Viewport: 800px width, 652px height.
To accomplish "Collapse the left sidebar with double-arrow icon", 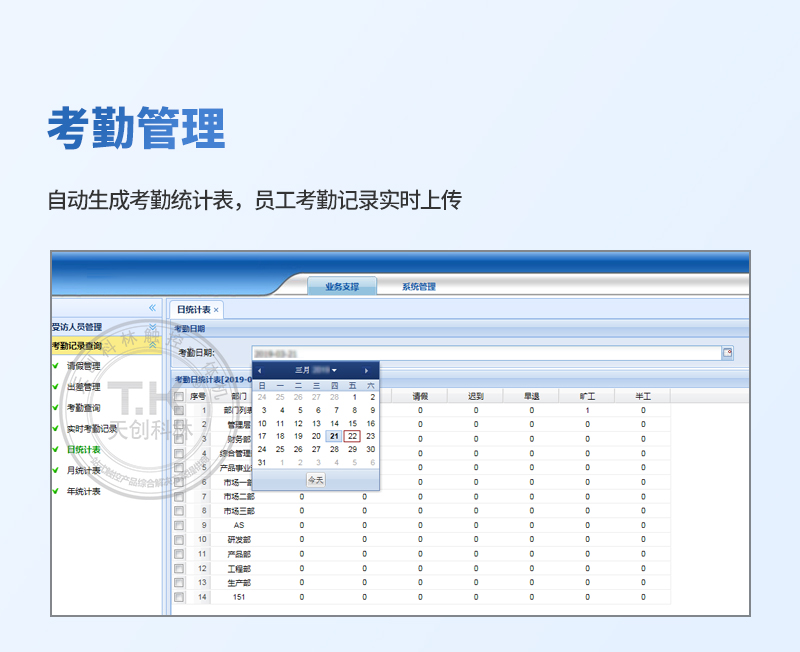I will coord(152,308).
